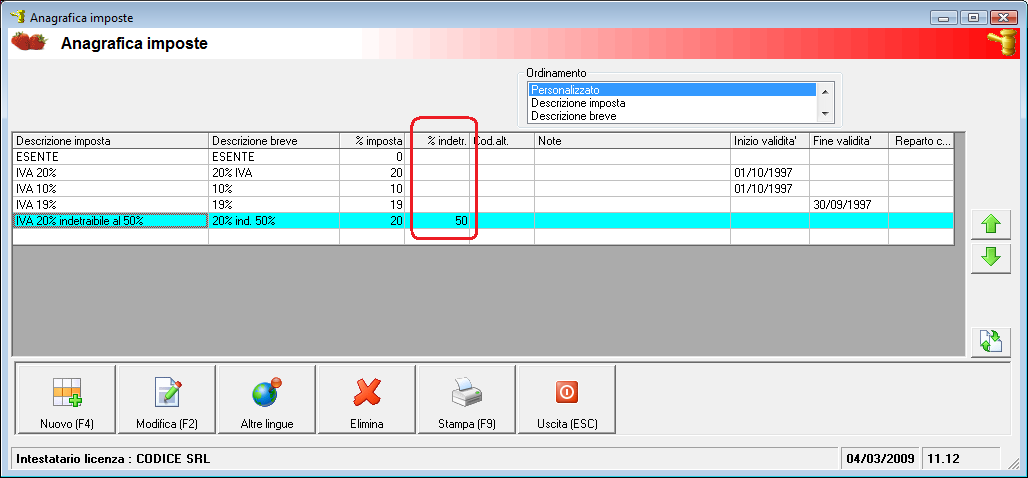Image resolution: width=1028 pixels, height=478 pixels.
Task: Click IVA 20% indetraibile al 50% cell
Action: pyautogui.click(x=111, y=221)
